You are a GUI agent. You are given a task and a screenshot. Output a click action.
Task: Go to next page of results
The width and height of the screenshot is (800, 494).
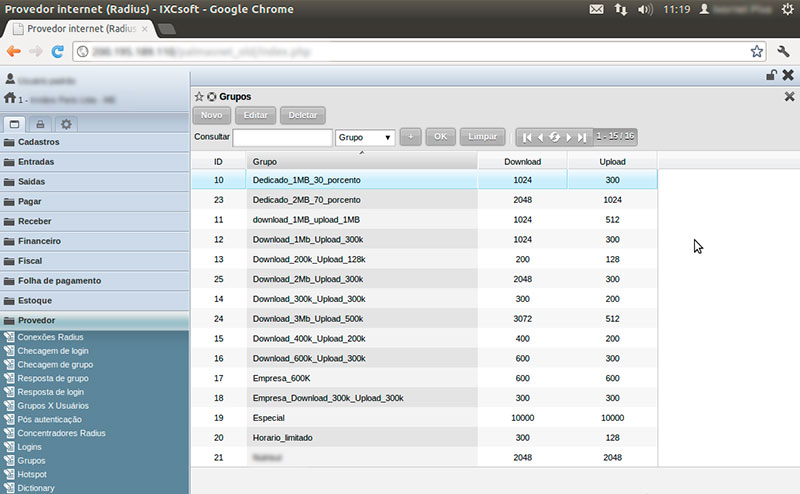click(568, 137)
